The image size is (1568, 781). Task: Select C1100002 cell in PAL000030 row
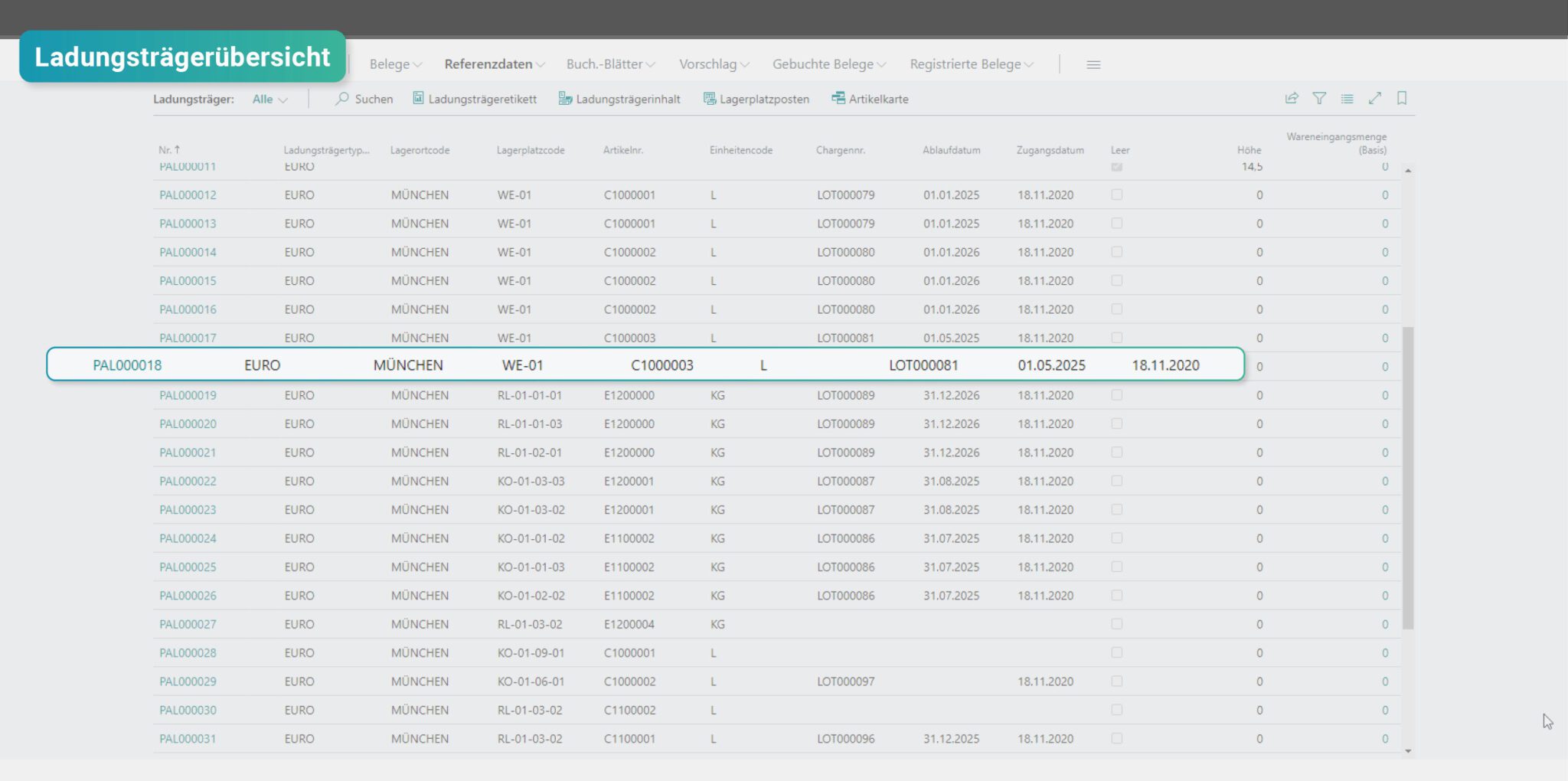point(629,711)
